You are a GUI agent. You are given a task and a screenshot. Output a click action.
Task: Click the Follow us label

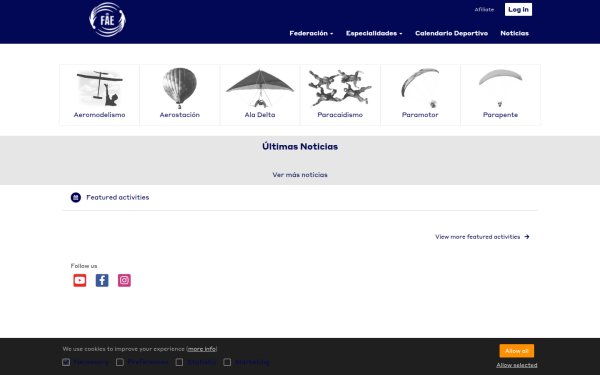[84, 266]
